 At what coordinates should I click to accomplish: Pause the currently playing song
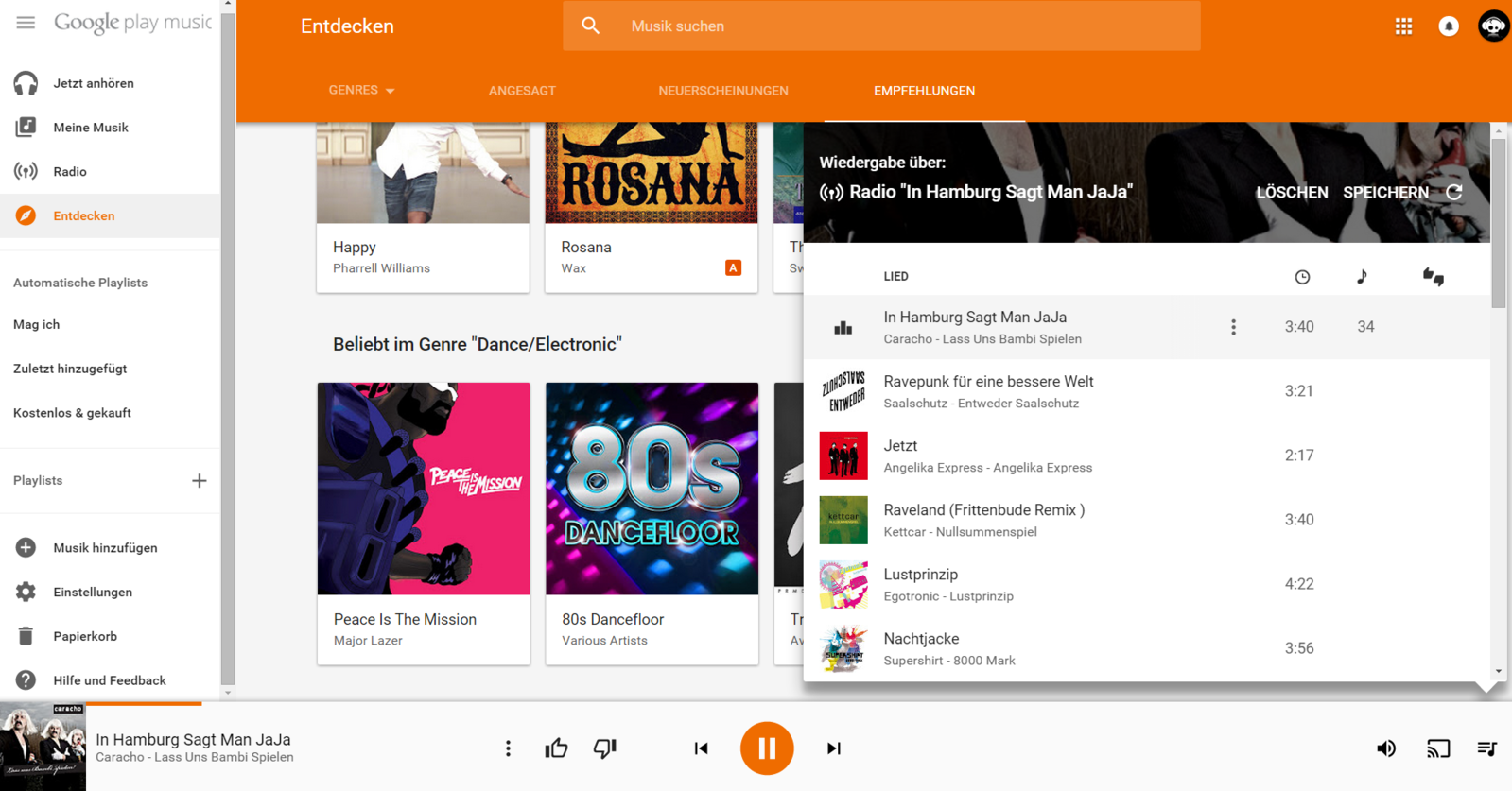pos(766,748)
